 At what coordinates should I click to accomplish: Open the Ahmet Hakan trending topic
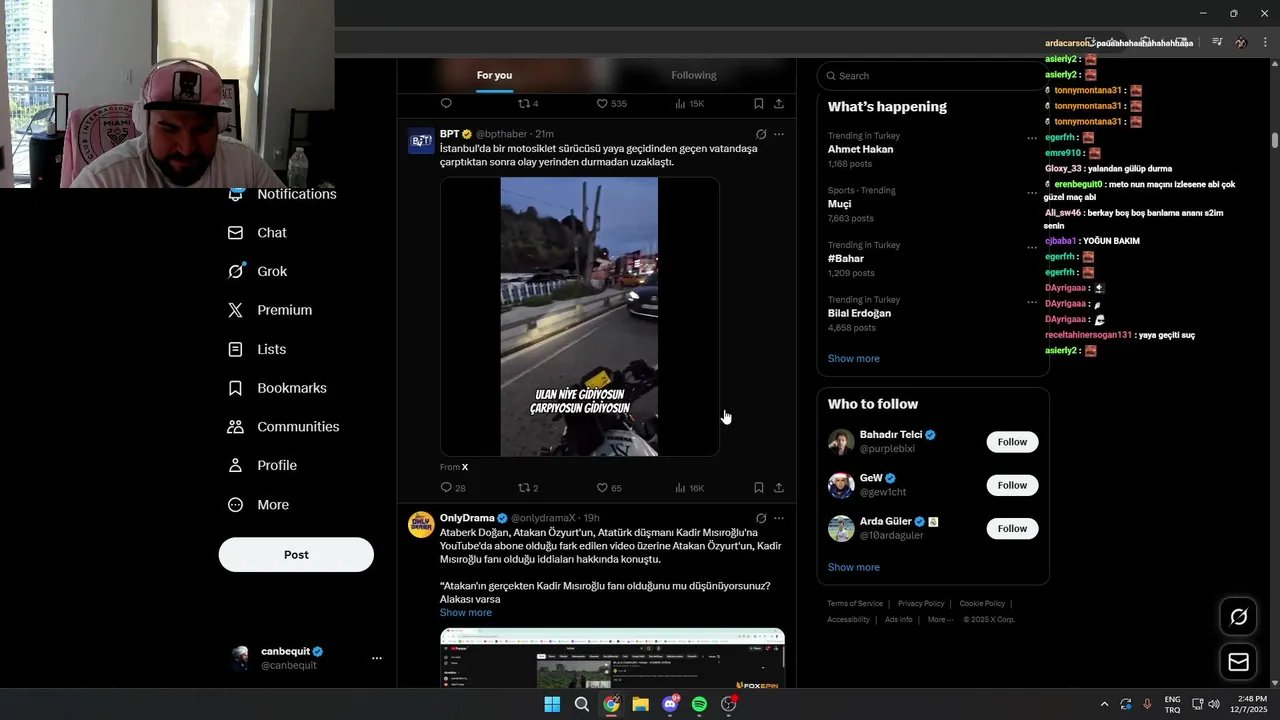(x=860, y=149)
